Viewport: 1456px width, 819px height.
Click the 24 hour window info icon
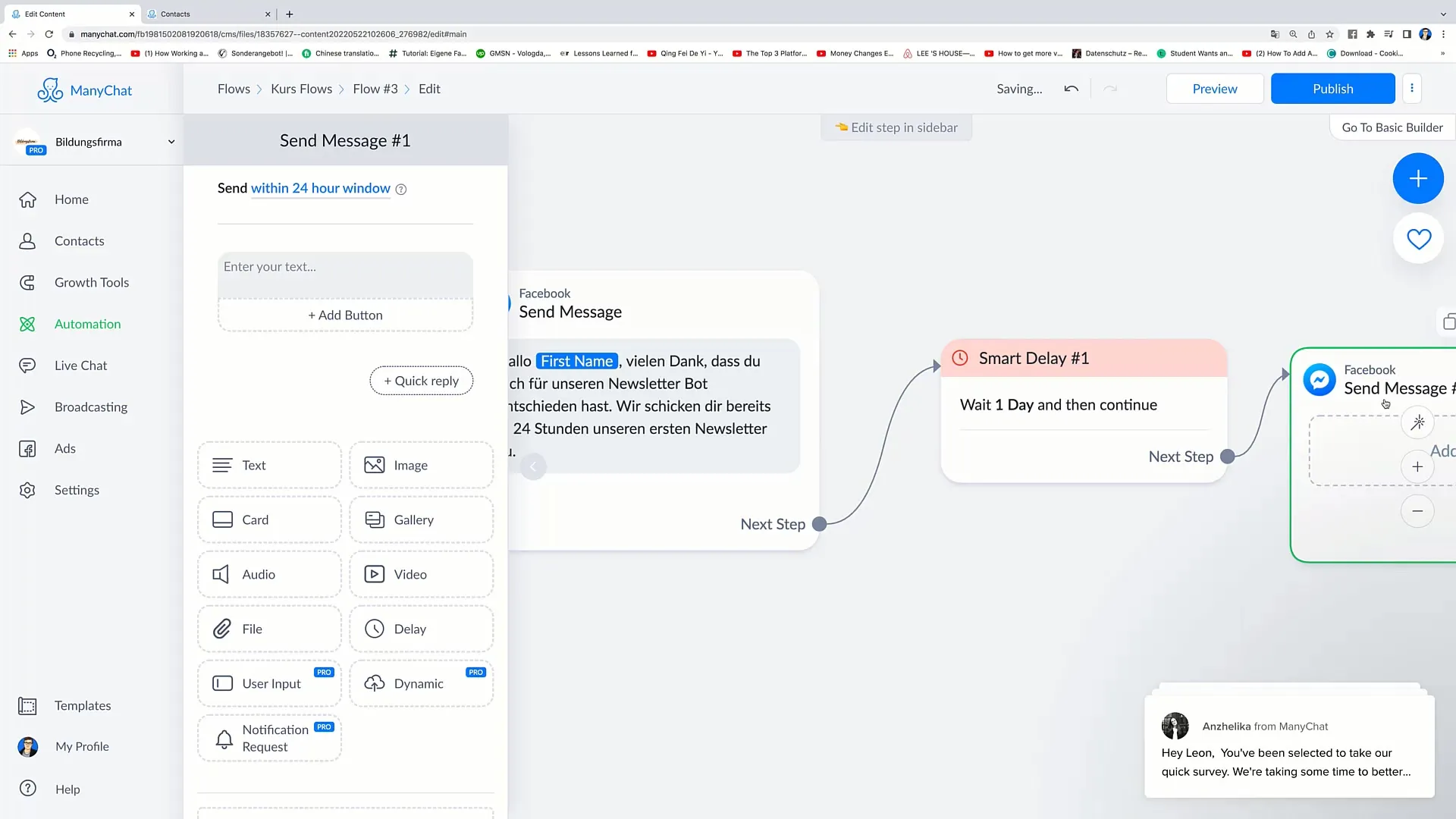401,190
